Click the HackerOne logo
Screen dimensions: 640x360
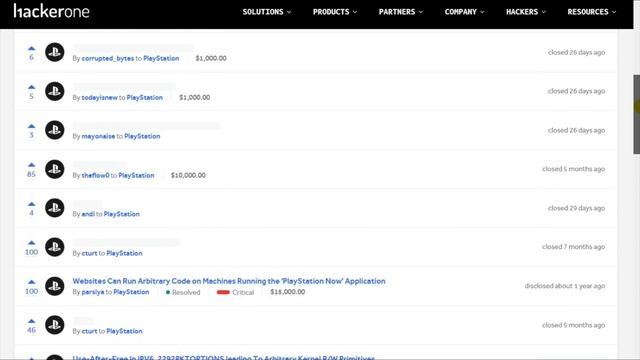(x=51, y=11)
